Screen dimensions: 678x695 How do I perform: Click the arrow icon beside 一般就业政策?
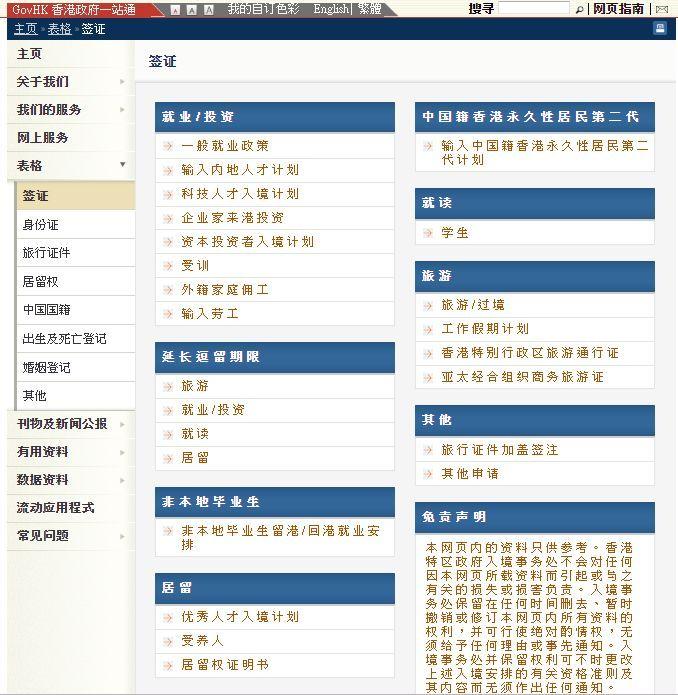(x=168, y=146)
